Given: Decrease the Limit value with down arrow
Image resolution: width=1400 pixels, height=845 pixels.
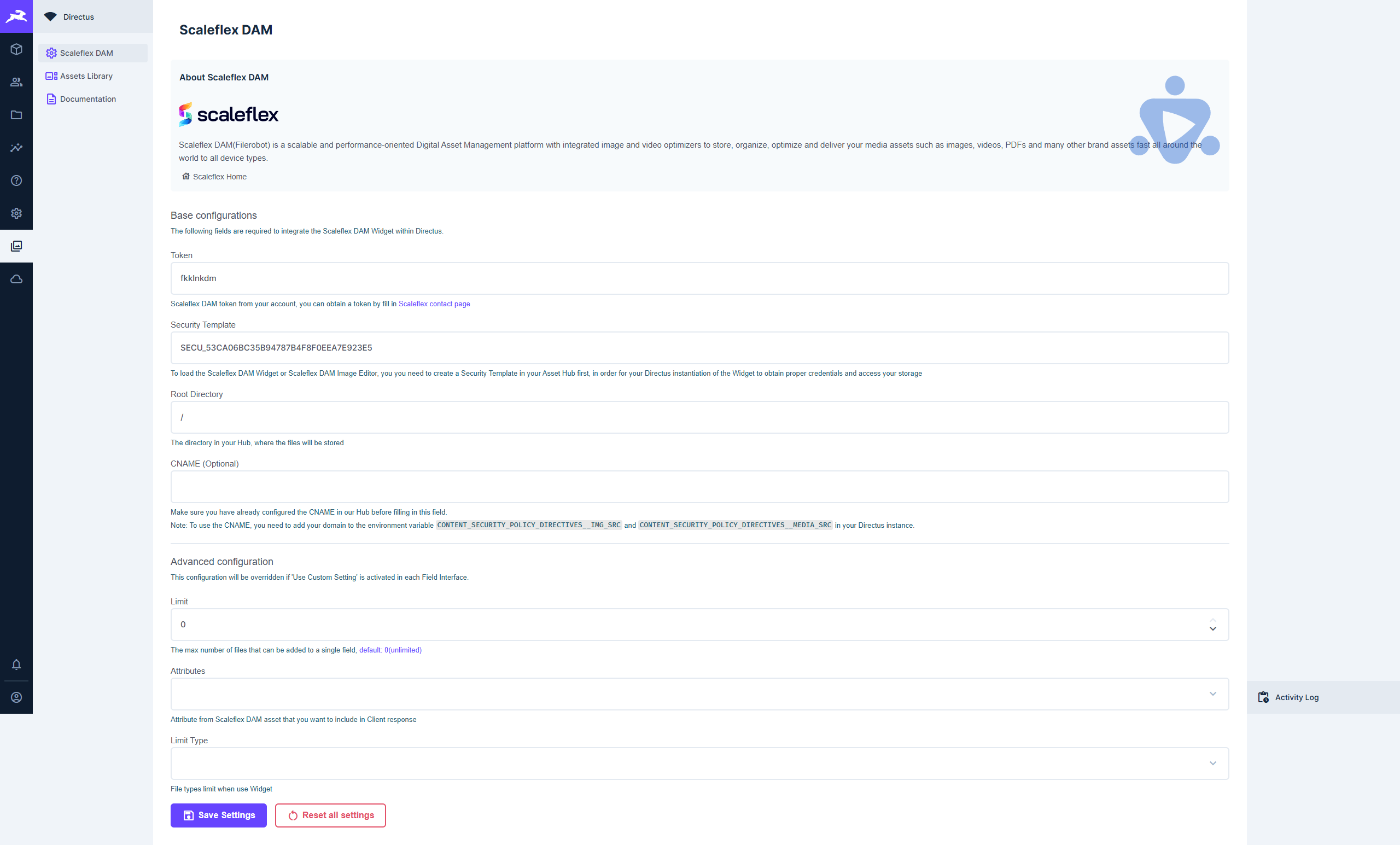Looking at the screenshot, I should tap(1212, 629).
